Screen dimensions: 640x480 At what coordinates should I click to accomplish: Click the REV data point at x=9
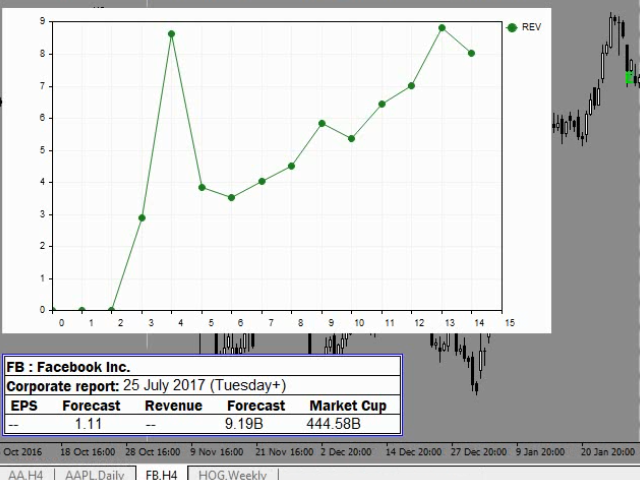point(322,123)
